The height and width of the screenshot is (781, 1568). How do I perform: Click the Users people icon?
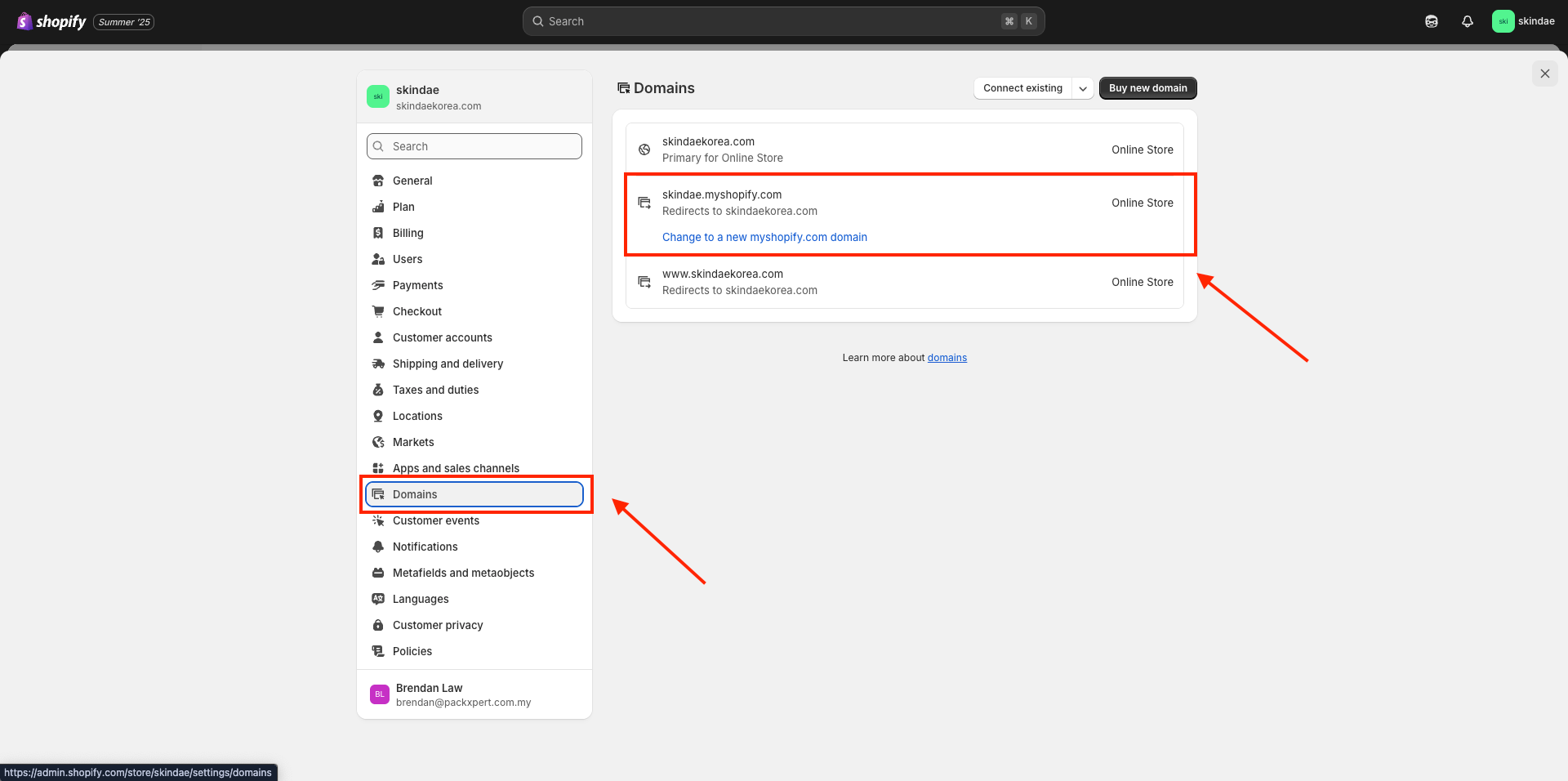pyautogui.click(x=378, y=259)
